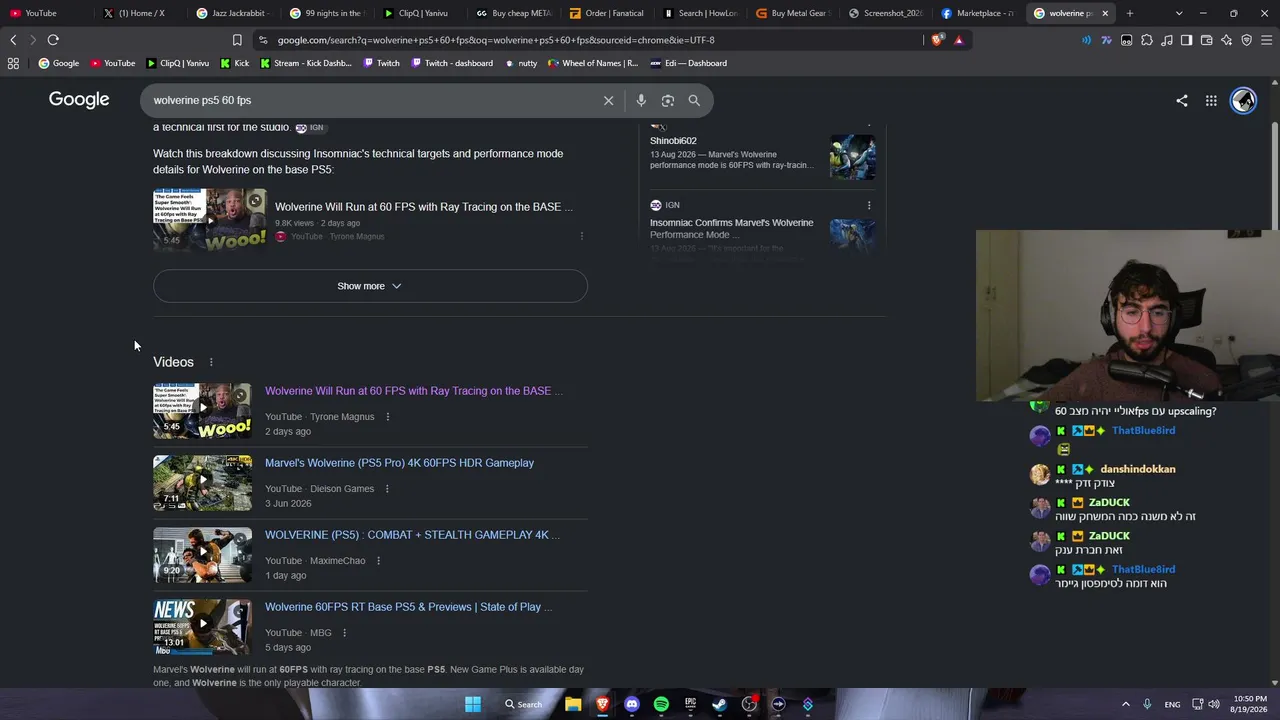
Task: Open the Google account profile picture
Action: coord(1243,100)
